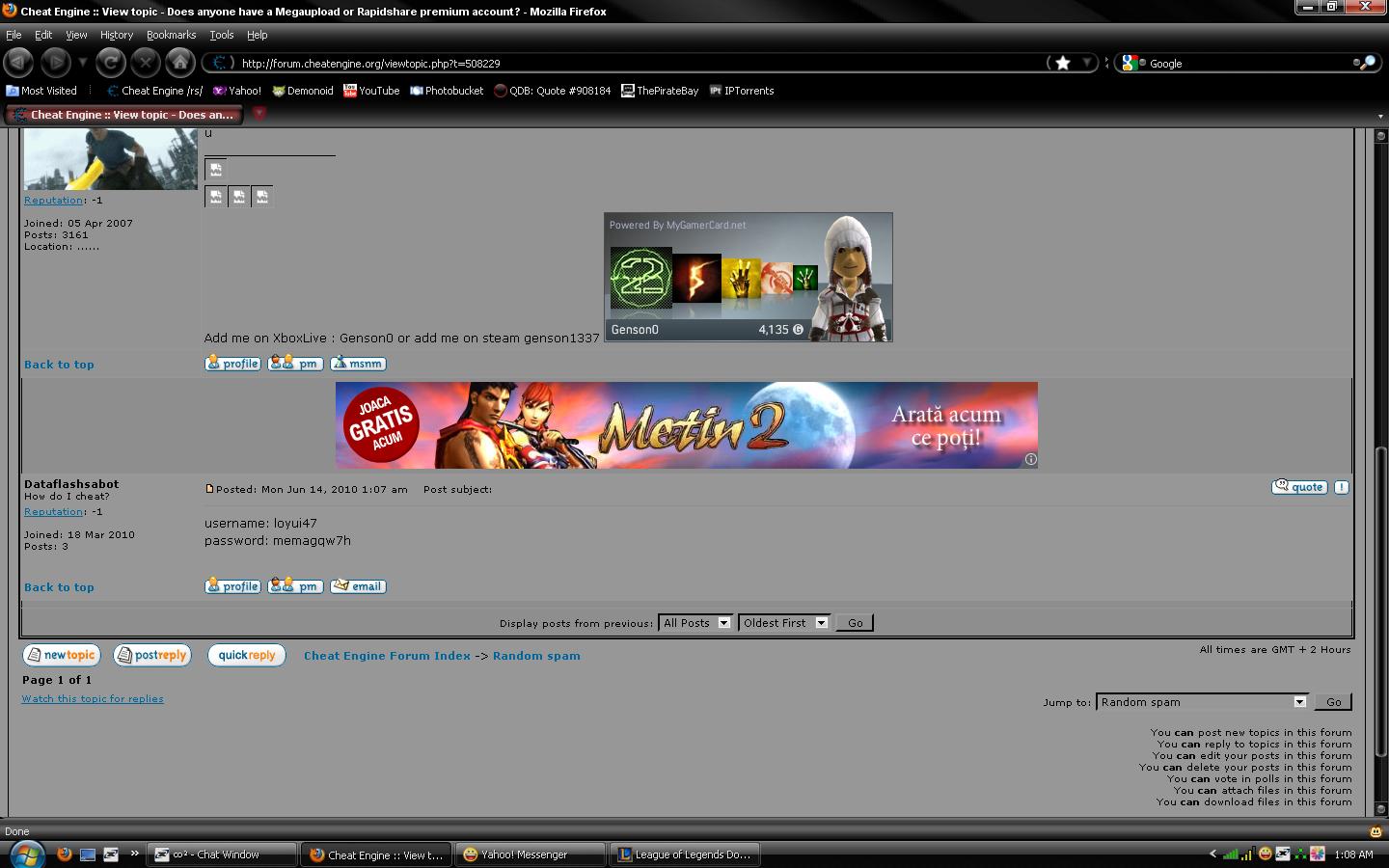
Task: Open the Edit menu
Action: (43, 35)
